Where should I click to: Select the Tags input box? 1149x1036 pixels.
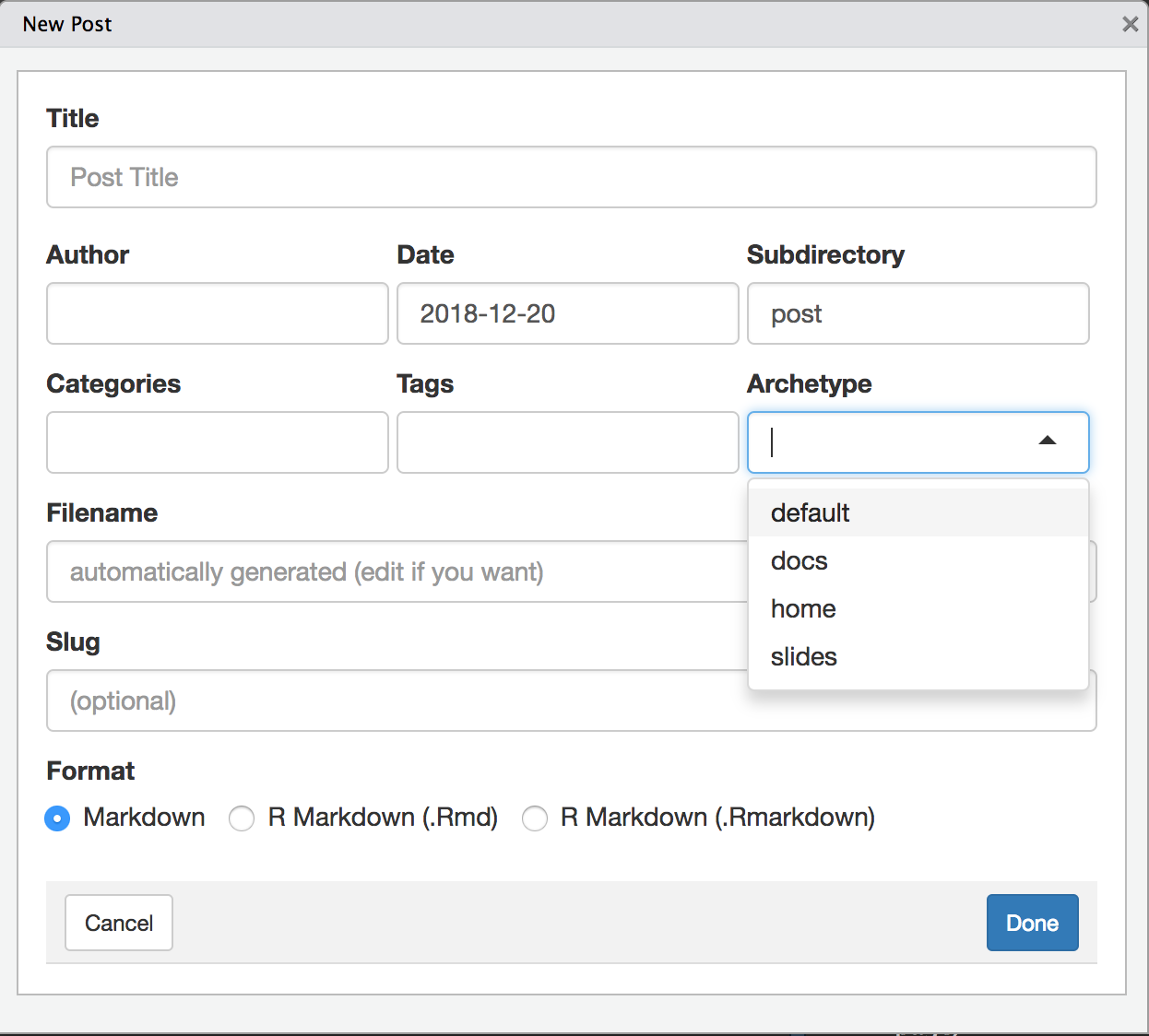pos(567,442)
